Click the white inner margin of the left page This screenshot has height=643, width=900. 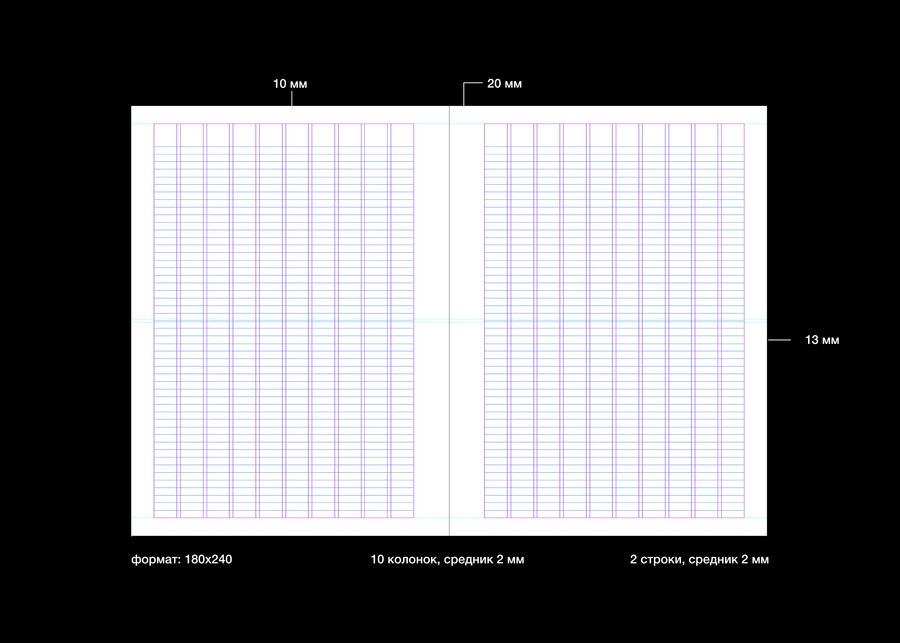[x=431, y=321]
